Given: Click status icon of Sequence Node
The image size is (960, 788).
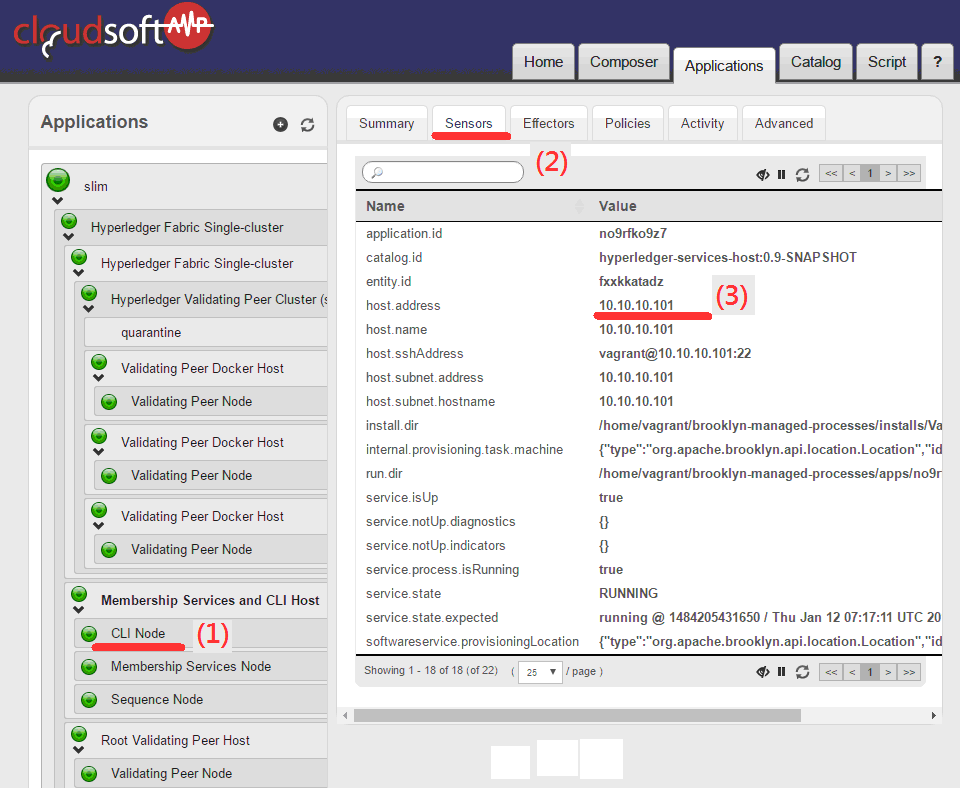Looking at the screenshot, I should coord(89,700).
